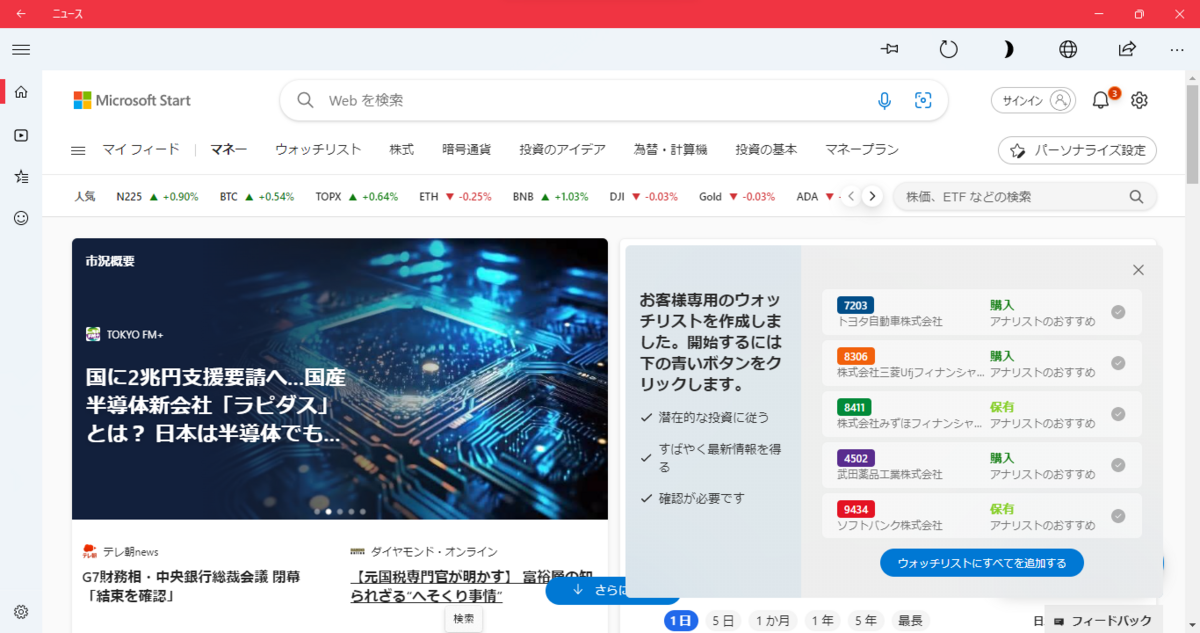The image size is (1200, 633).
Task: Open visual search camera icon
Action: click(923, 100)
